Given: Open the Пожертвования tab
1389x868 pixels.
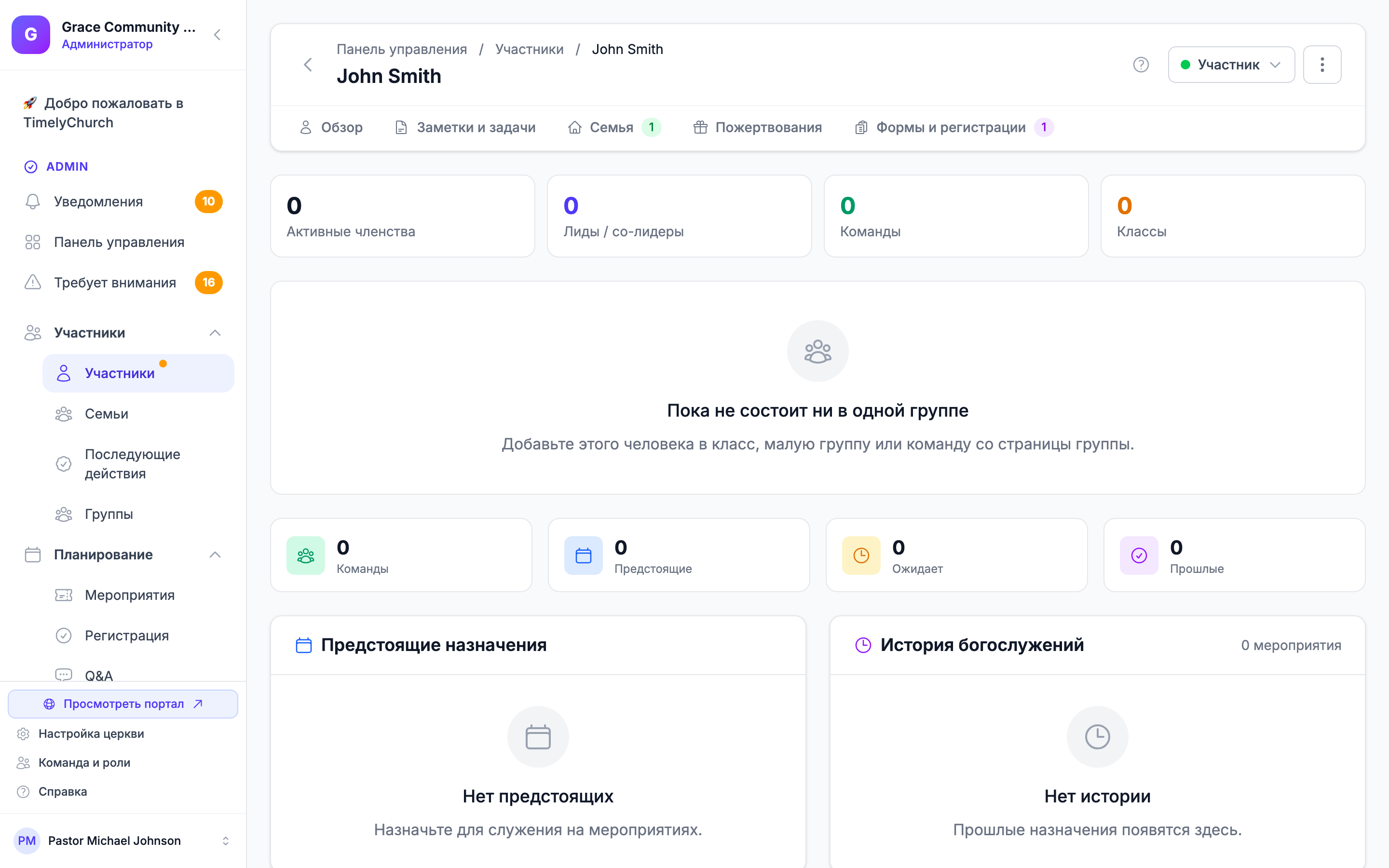Looking at the screenshot, I should (x=758, y=127).
